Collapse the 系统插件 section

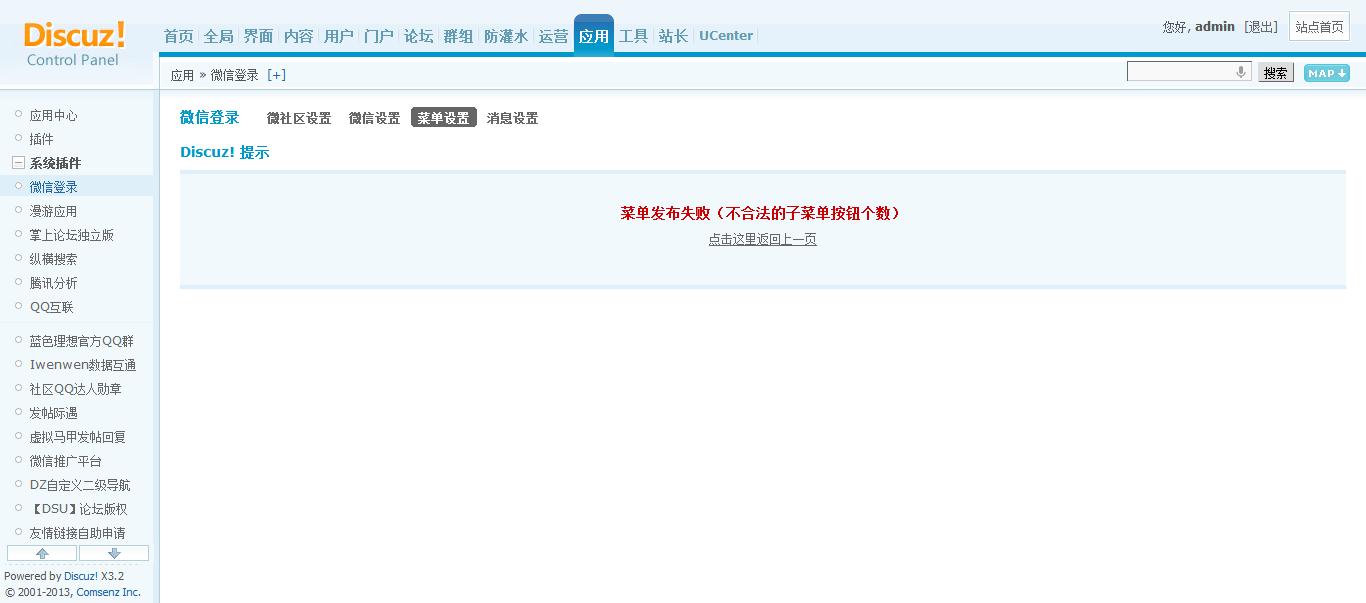pyautogui.click(x=18, y=163)
